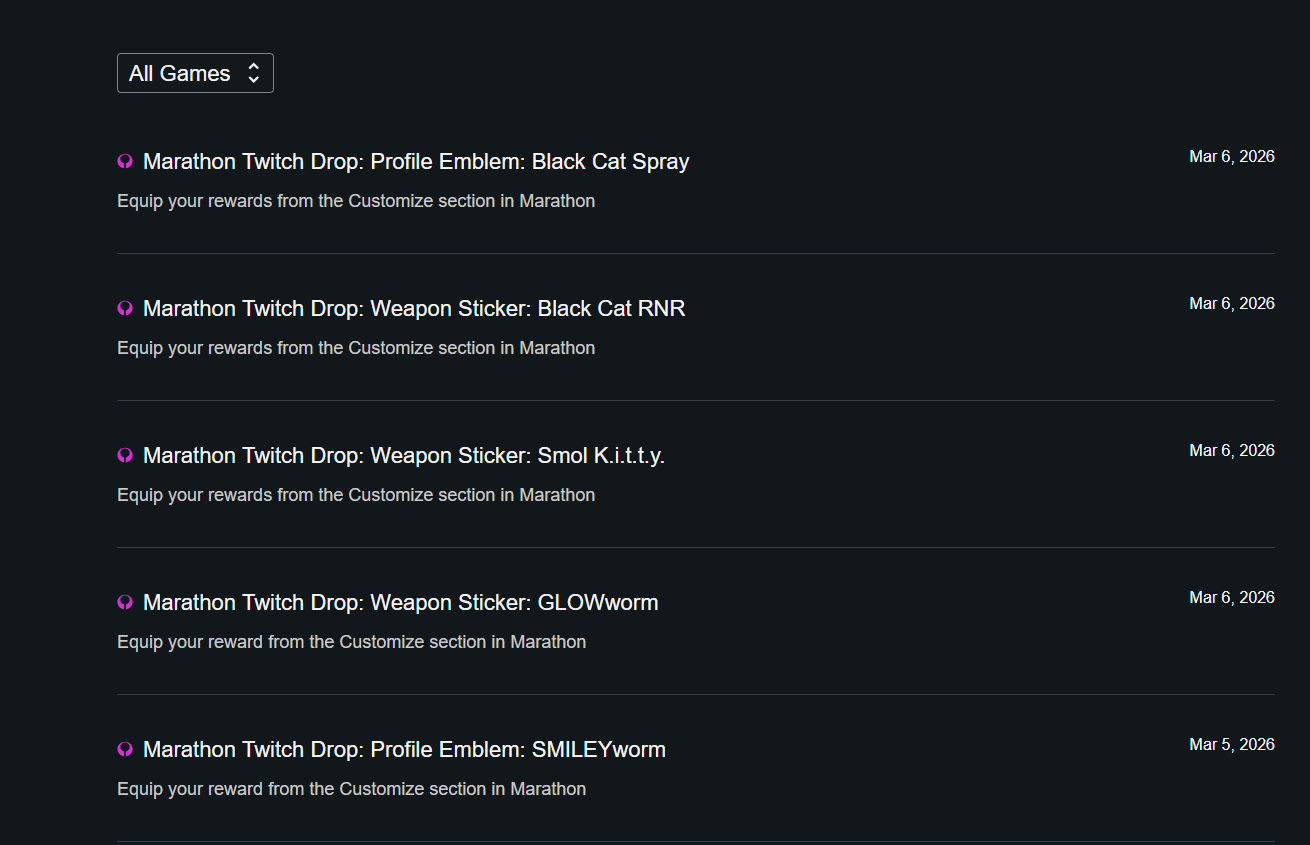Click the Mar 6, 2026 date of GLOWworm
This screenshot has height=845, width=1310.
(1231, 597)
